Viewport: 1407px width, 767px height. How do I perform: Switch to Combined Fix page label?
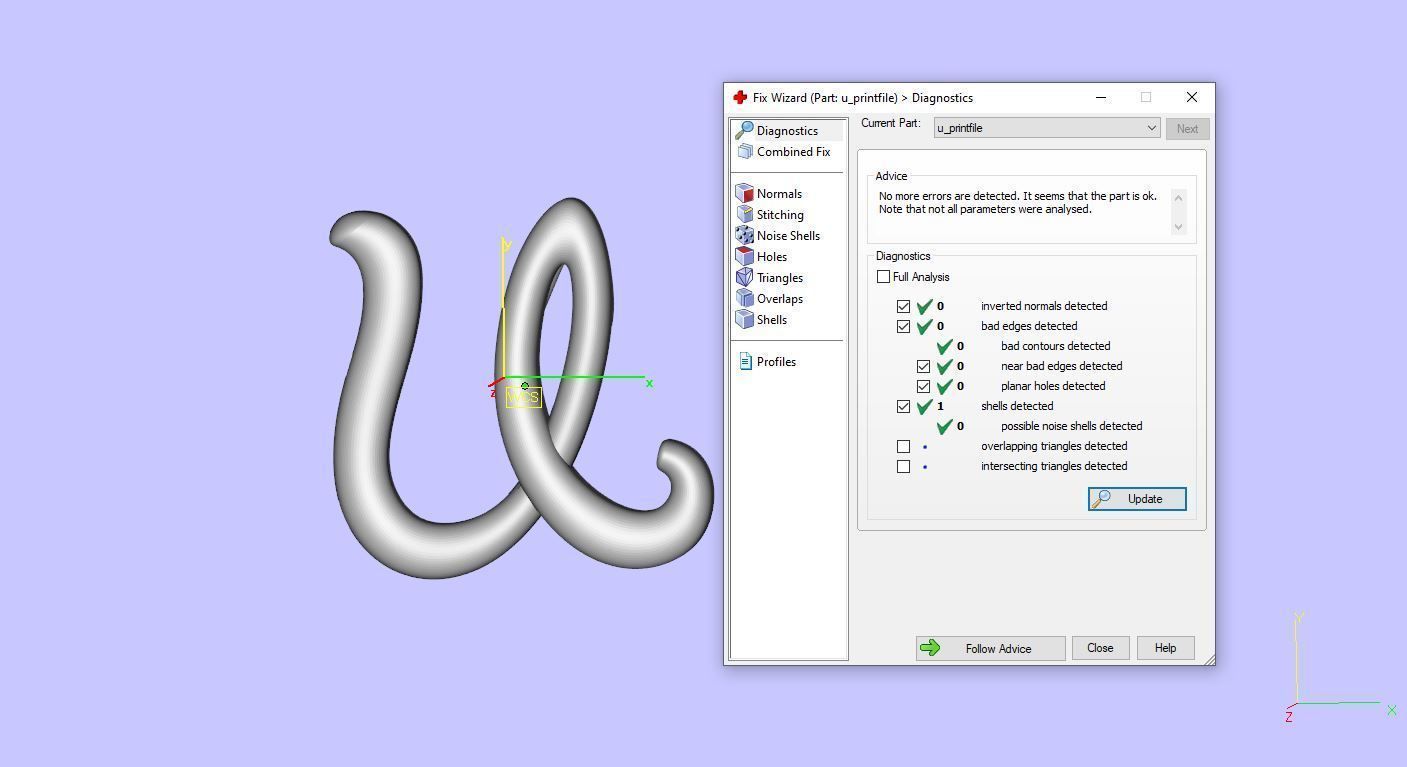(x=793, y=152)
